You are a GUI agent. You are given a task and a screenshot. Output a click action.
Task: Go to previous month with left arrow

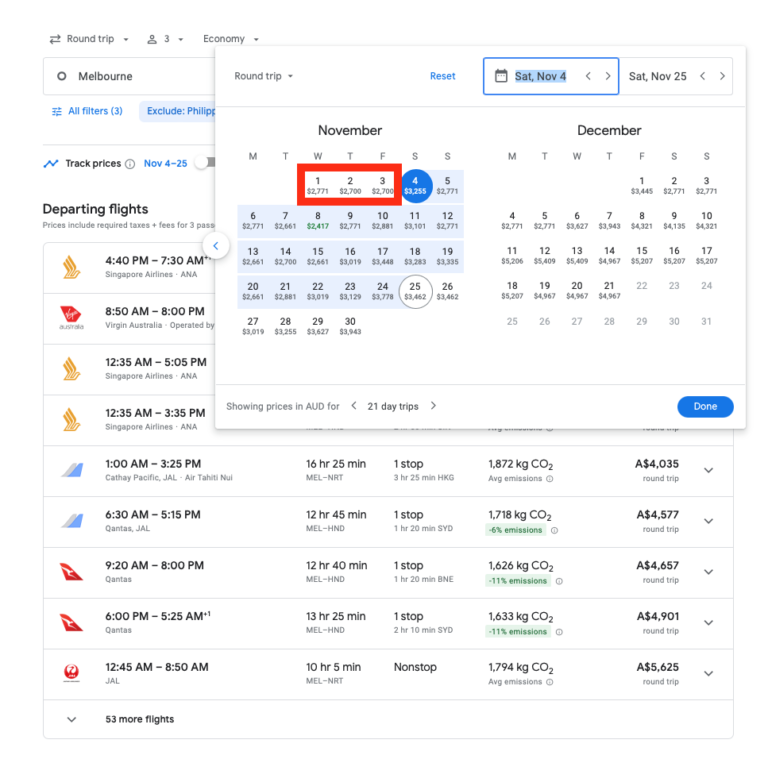coord(215,246)
